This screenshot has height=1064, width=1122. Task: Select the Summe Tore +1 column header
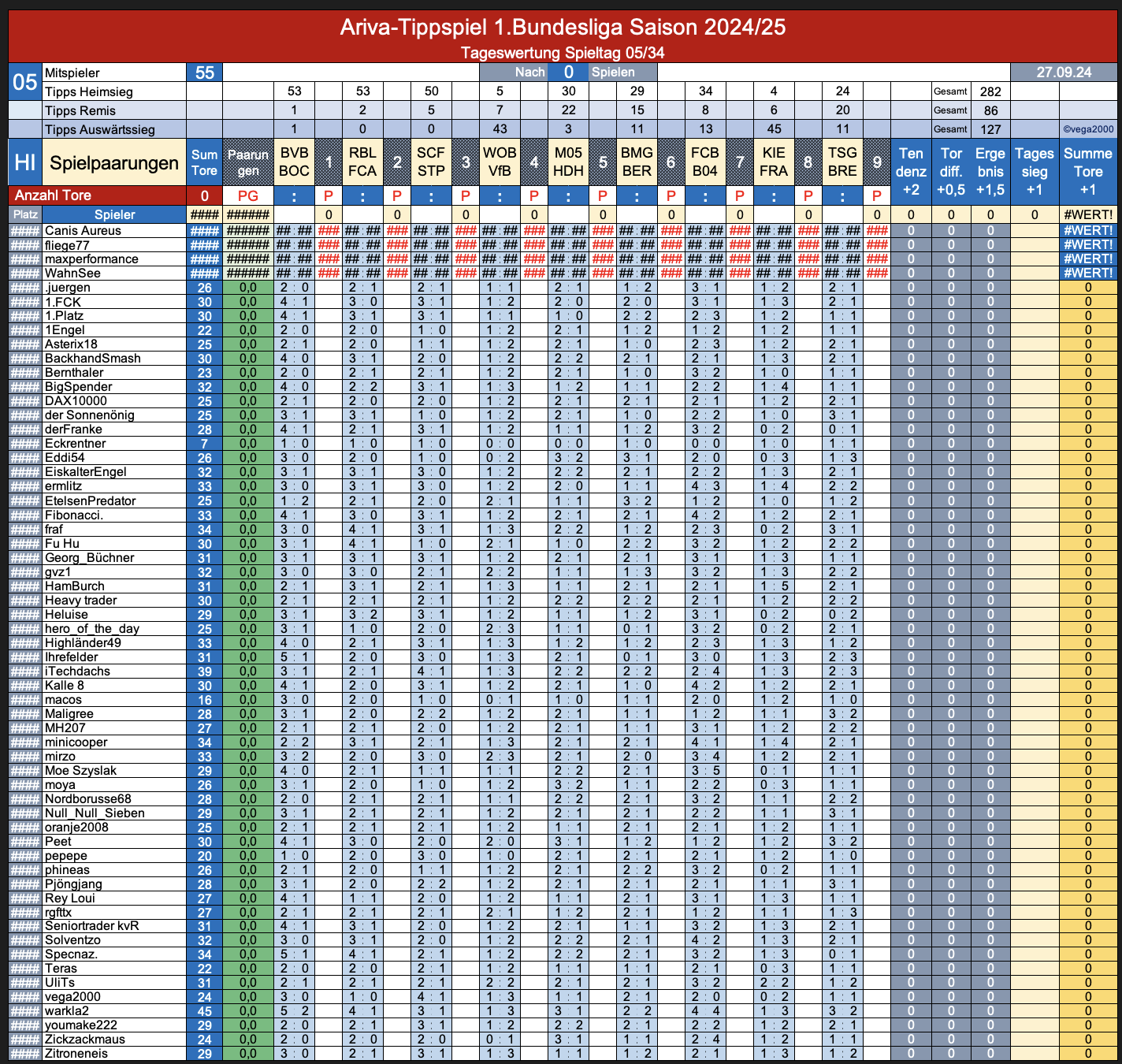click(x=1088, y=172)
